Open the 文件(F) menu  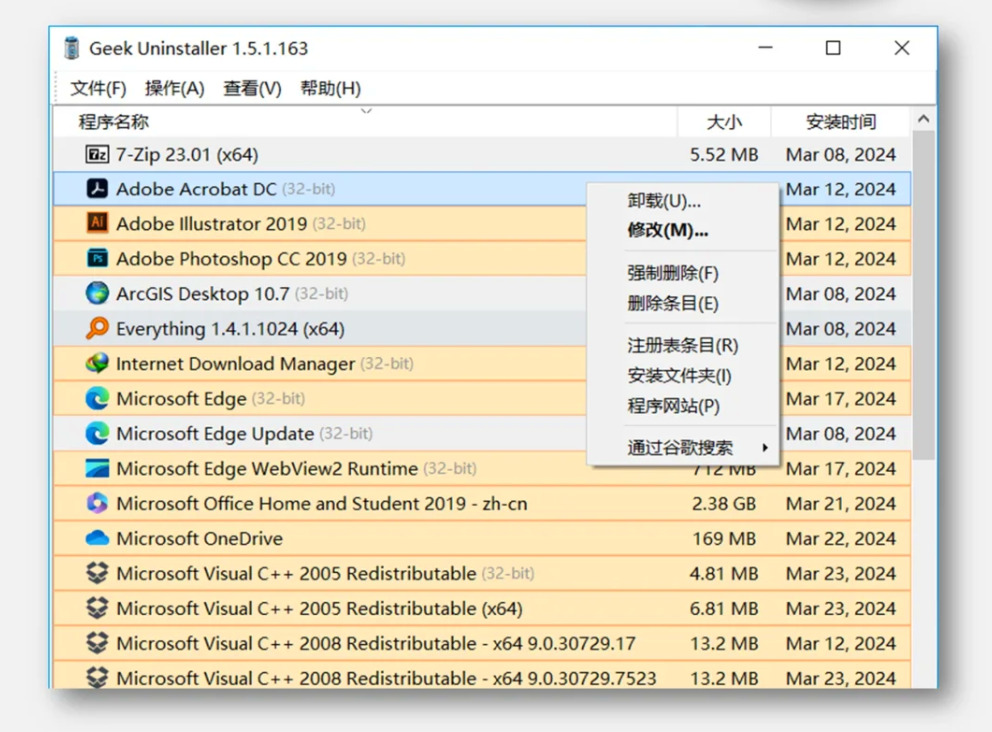tap(98, 88)
